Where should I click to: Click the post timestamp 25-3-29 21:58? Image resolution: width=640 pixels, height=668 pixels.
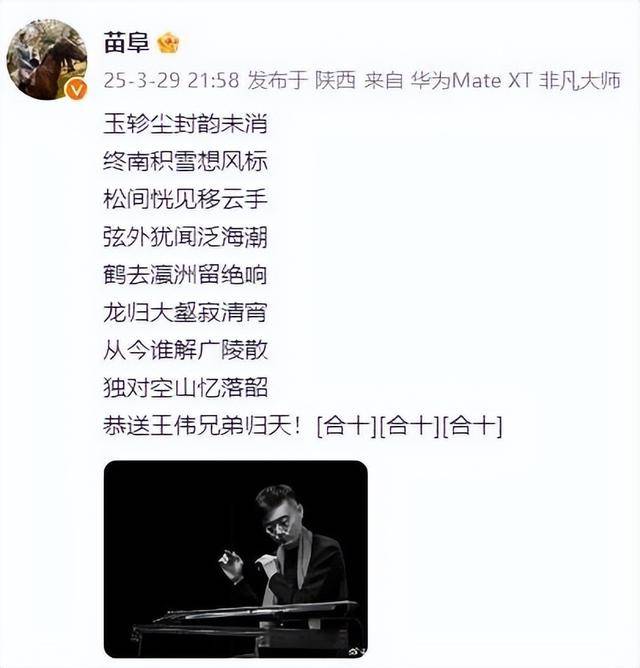click(x=171, y=81)
